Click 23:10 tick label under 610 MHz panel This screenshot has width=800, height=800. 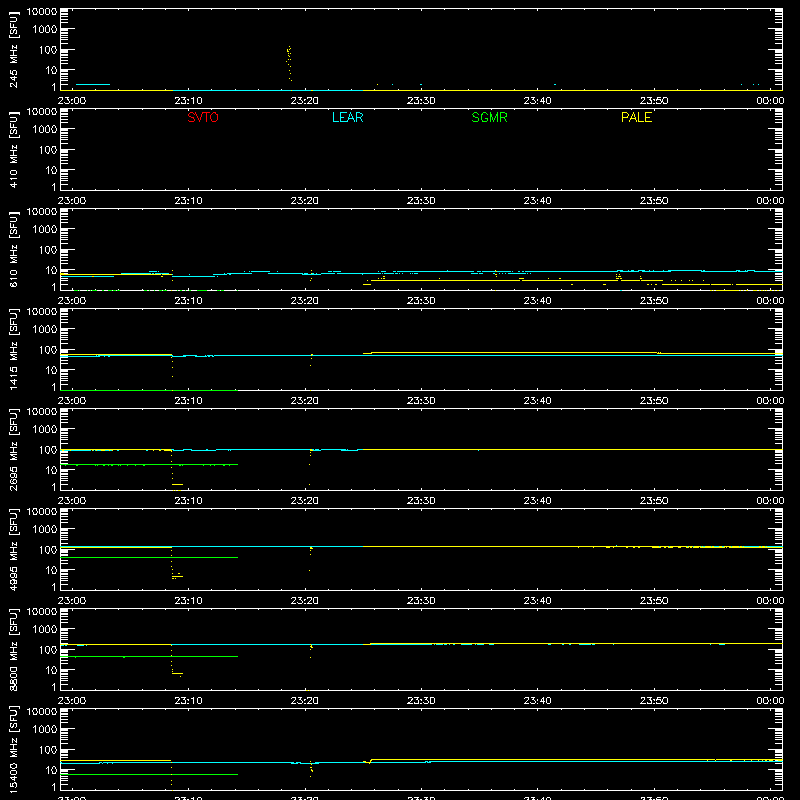(188, 301)
